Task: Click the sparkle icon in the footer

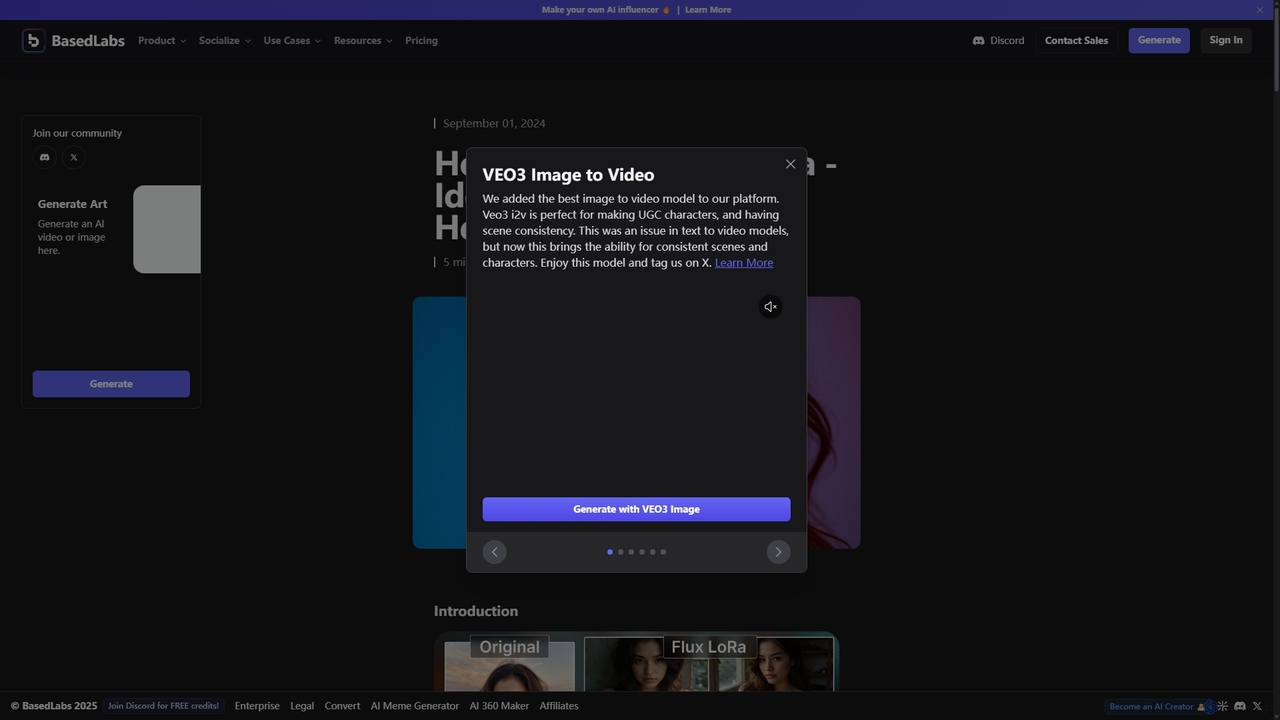Action: (1222, 706)
